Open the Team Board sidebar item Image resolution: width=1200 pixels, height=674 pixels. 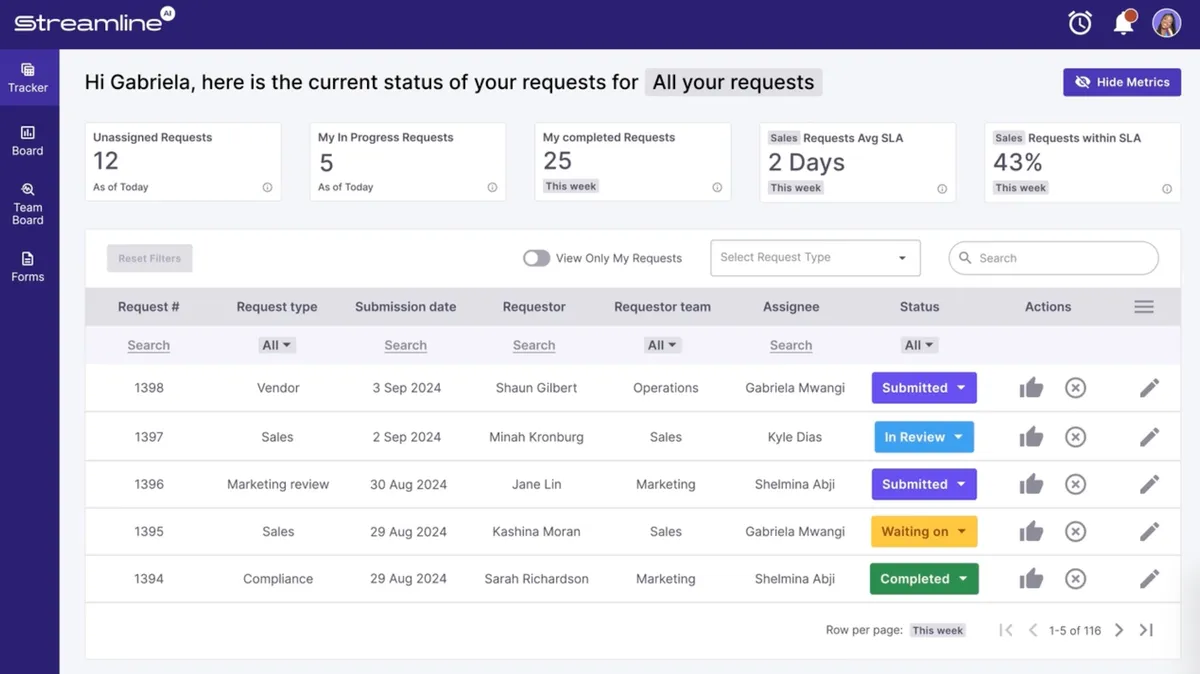[28, 204]
